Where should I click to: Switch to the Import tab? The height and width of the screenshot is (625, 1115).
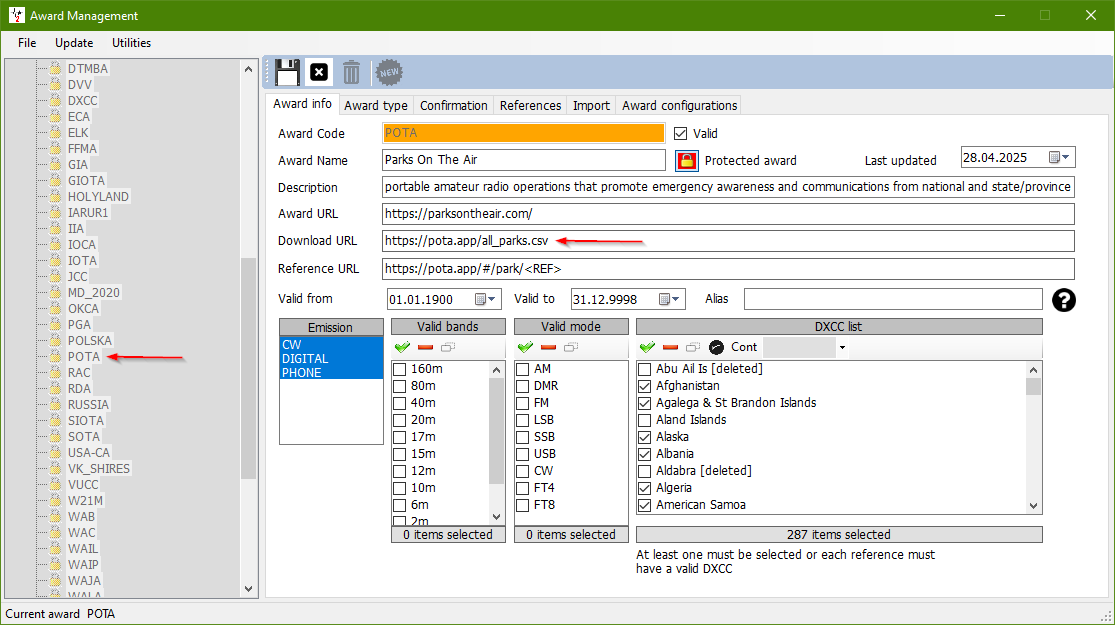592,105
